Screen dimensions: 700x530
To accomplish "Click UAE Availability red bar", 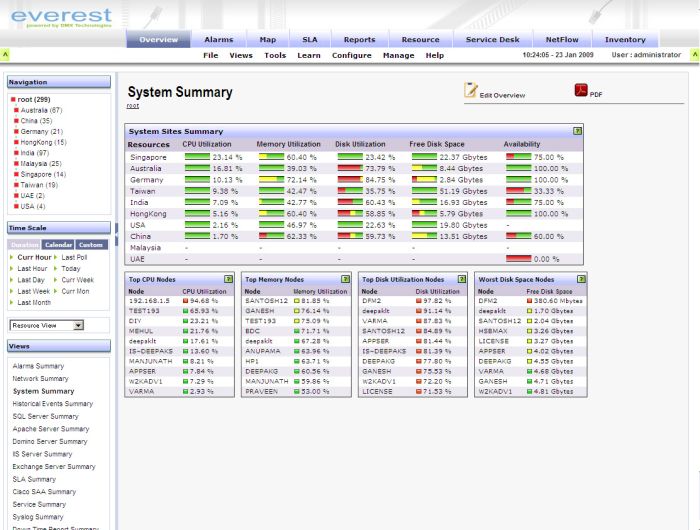I will (518, 259).
